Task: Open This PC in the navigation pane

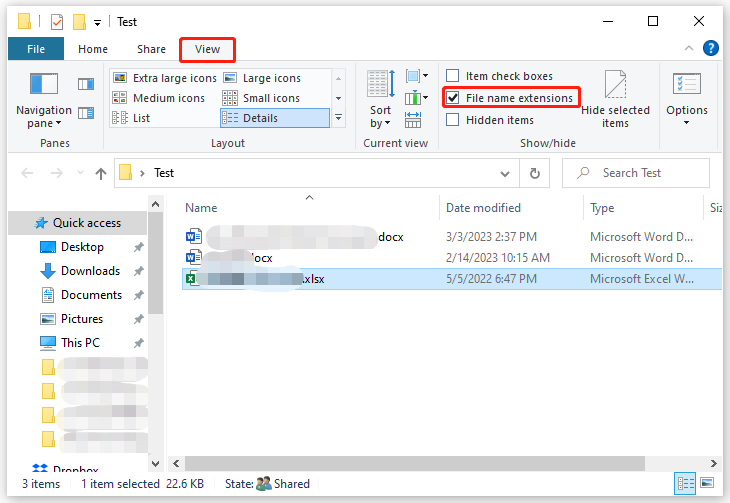Action: coord(80,343)
